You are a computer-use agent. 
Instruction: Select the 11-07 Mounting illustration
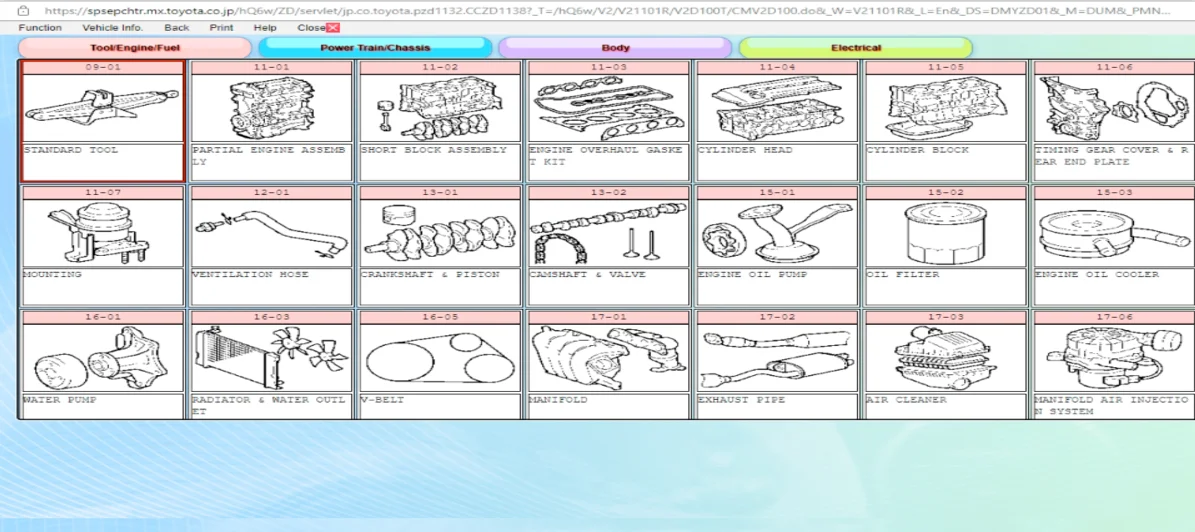click(103, 232)
